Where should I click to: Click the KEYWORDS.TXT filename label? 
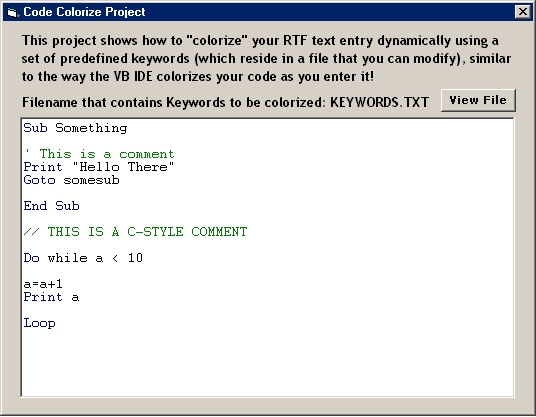(x=379, y=103)
